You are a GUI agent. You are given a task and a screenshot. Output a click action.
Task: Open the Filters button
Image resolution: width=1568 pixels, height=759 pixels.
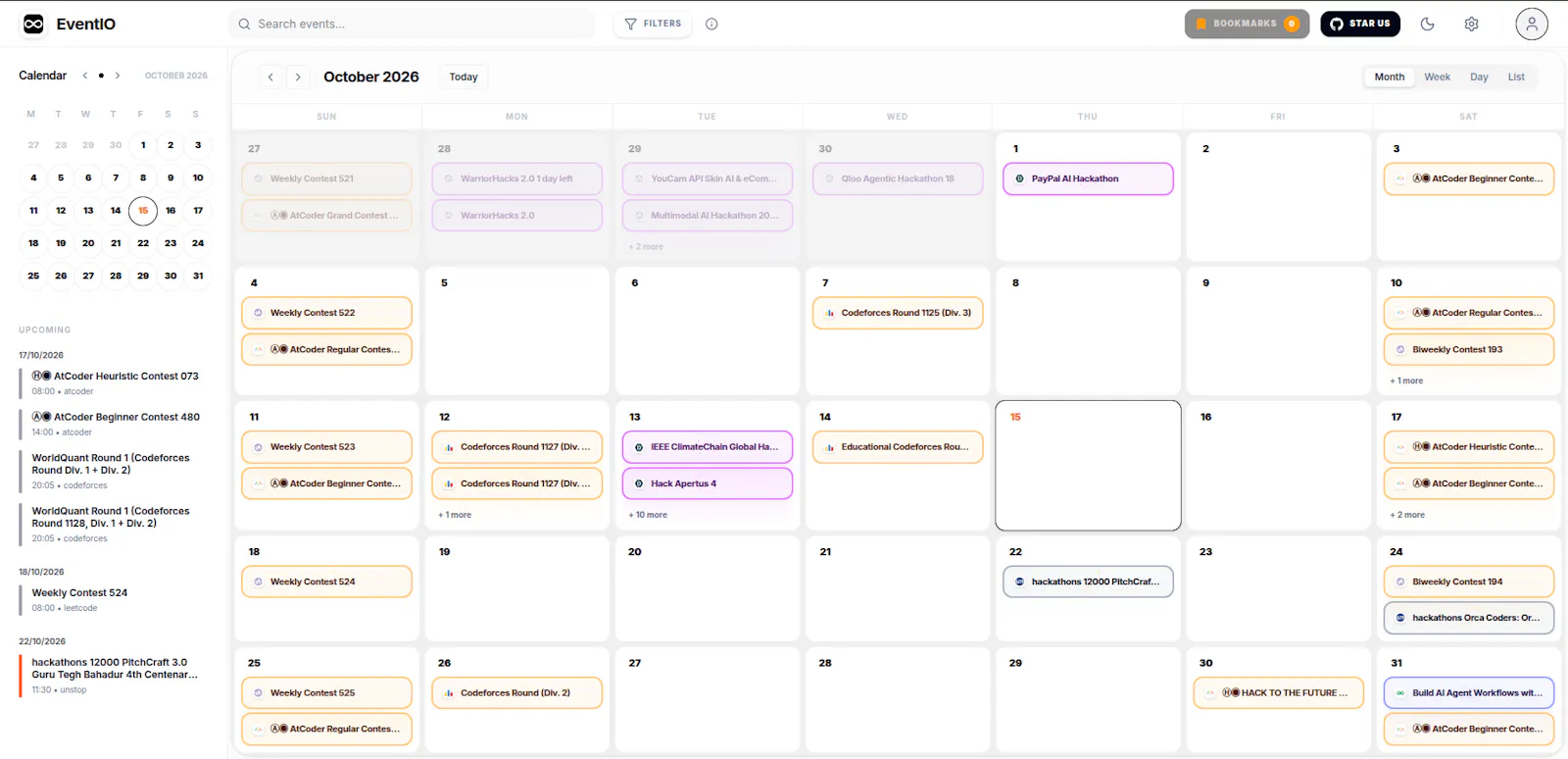[653, 24]
